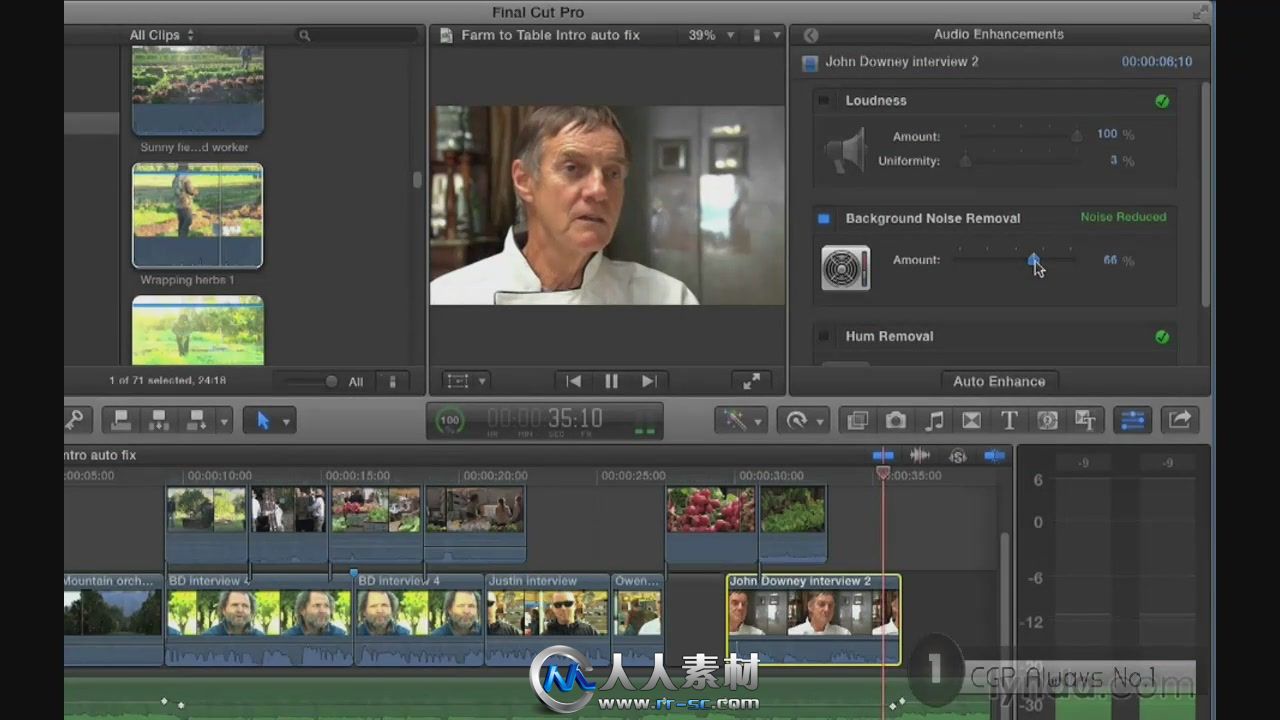Open the edit mode options dropdown
Viewport: 1280px width, 720px height.
coord(223,420)
